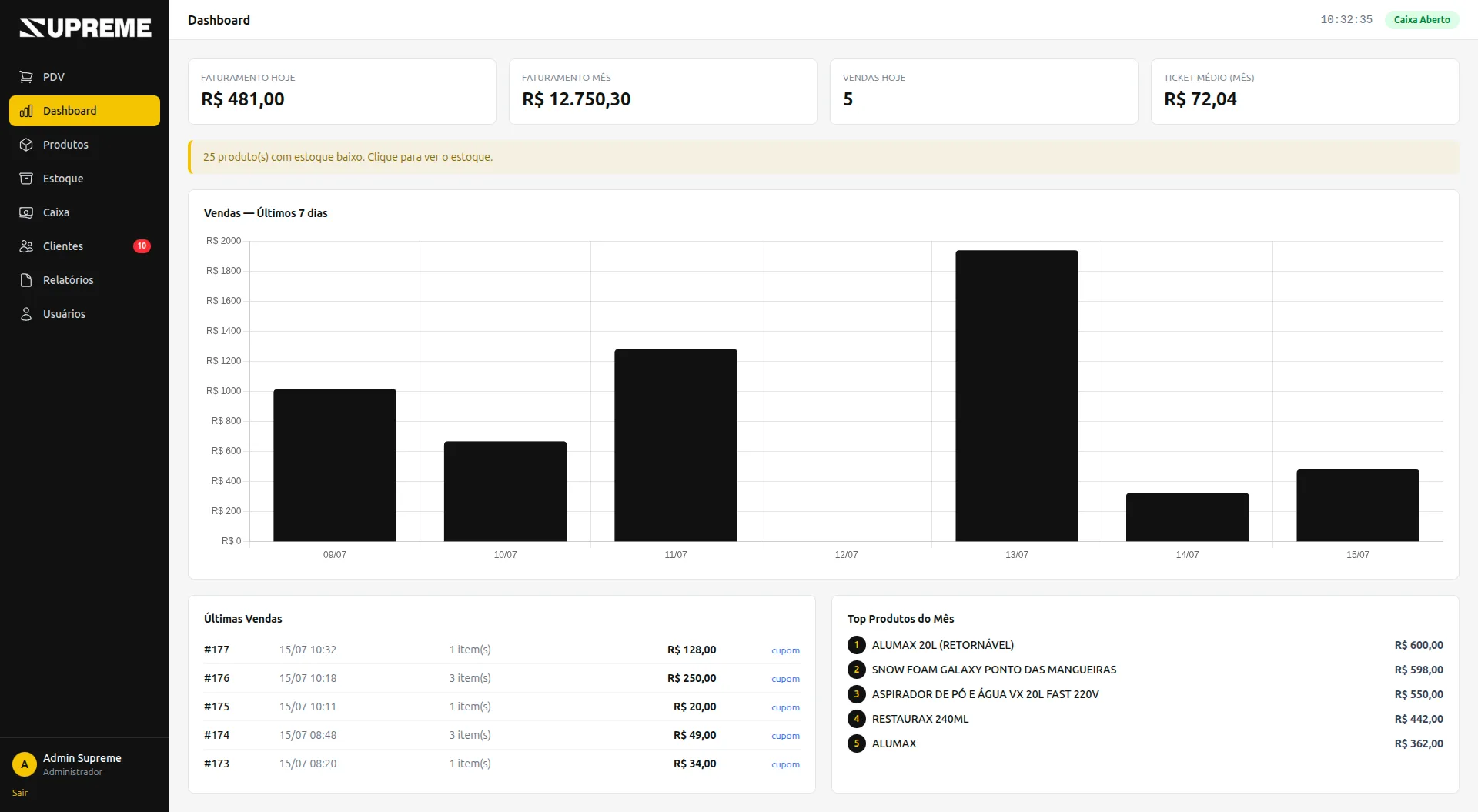Go to the Relatórios menu item

point(85,280)
